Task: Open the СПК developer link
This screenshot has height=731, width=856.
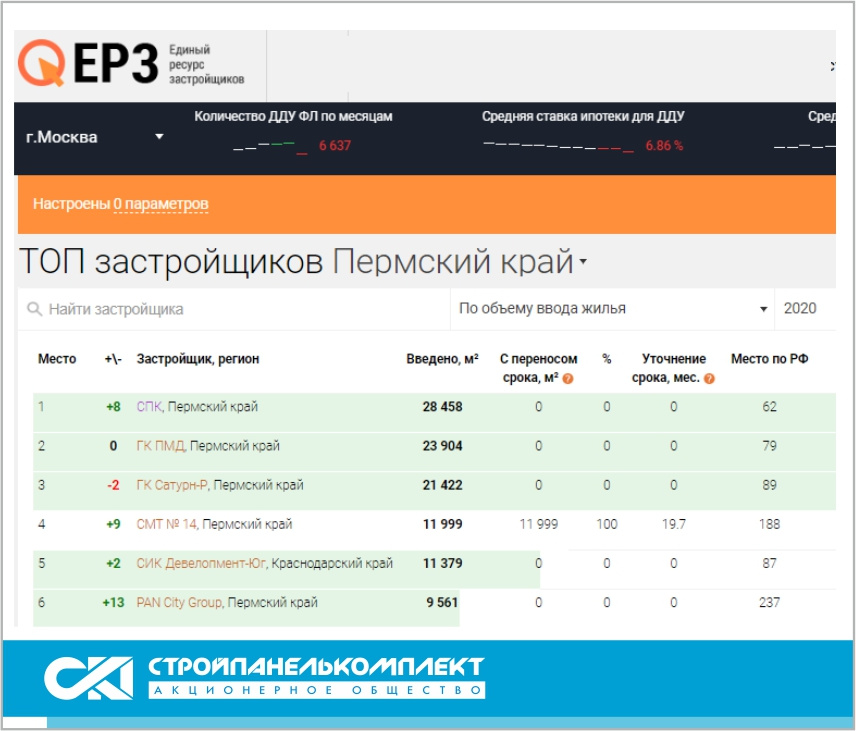Action: click(x=149, y=407)
